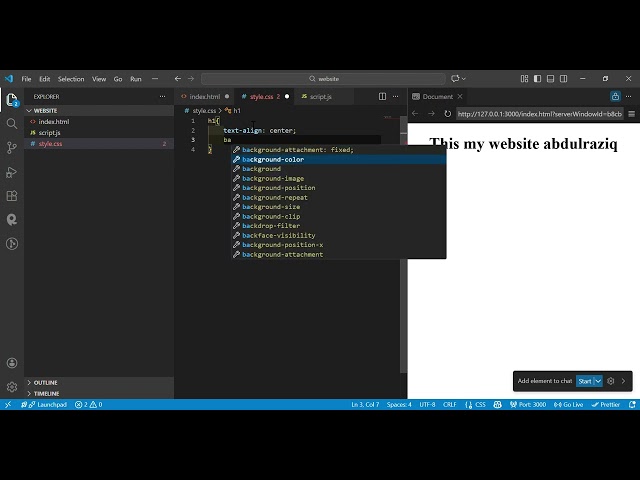Viewport: 640px width, 480px height.
Task: Expand the Add element bar chevron
Action: pos(623,381)
